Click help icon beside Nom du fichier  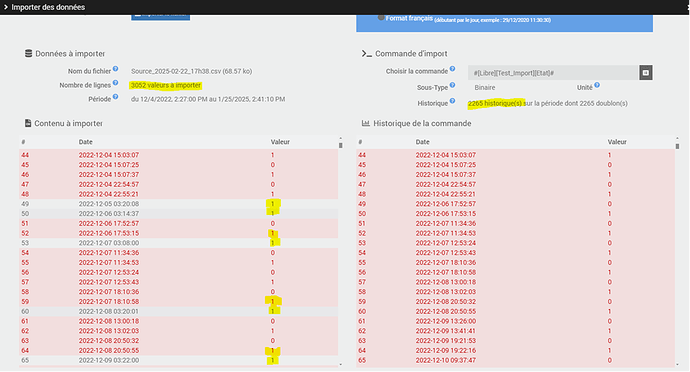click(x=115, y=69)
